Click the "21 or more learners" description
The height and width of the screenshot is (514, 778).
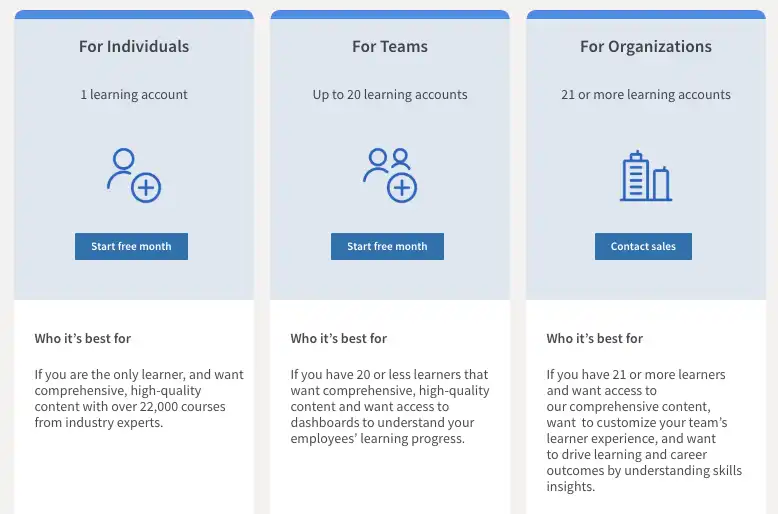(644, 430)
